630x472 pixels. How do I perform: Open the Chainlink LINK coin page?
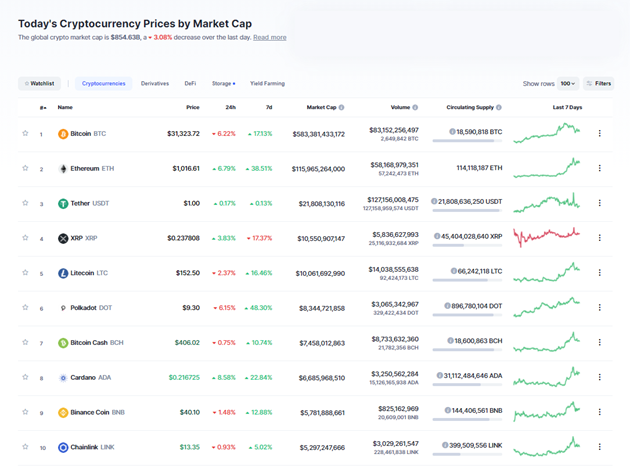pyautogui.click(x=92, y=447)
